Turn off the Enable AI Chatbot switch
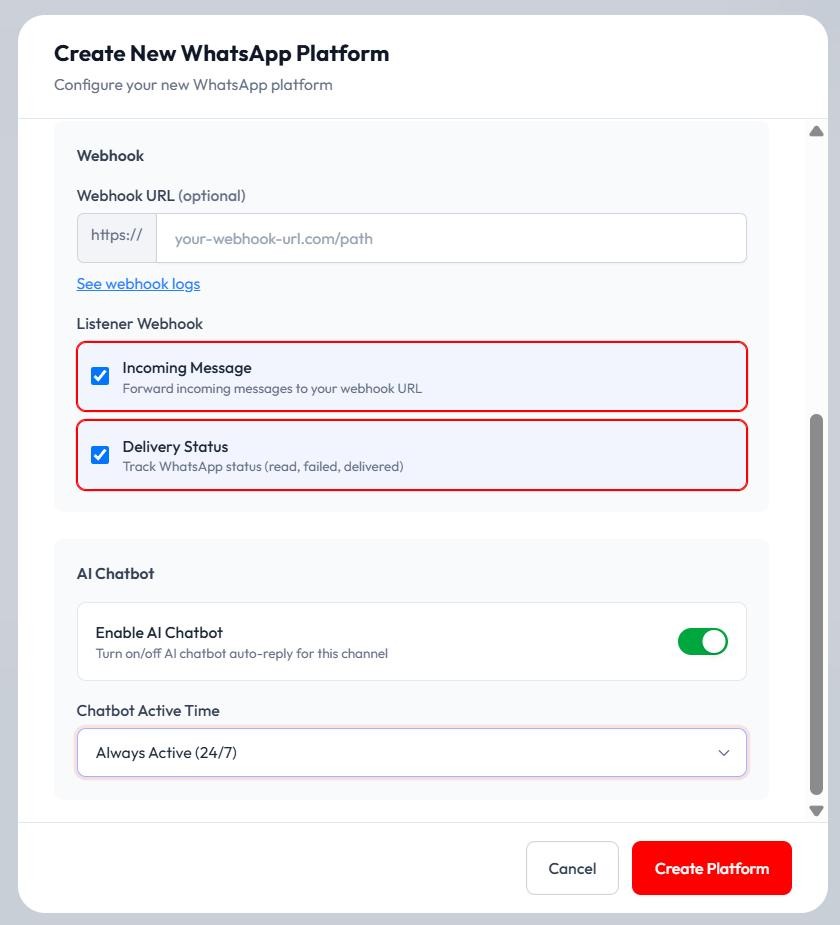The height and width of the screenshot is (925, 840). [703, 641]
